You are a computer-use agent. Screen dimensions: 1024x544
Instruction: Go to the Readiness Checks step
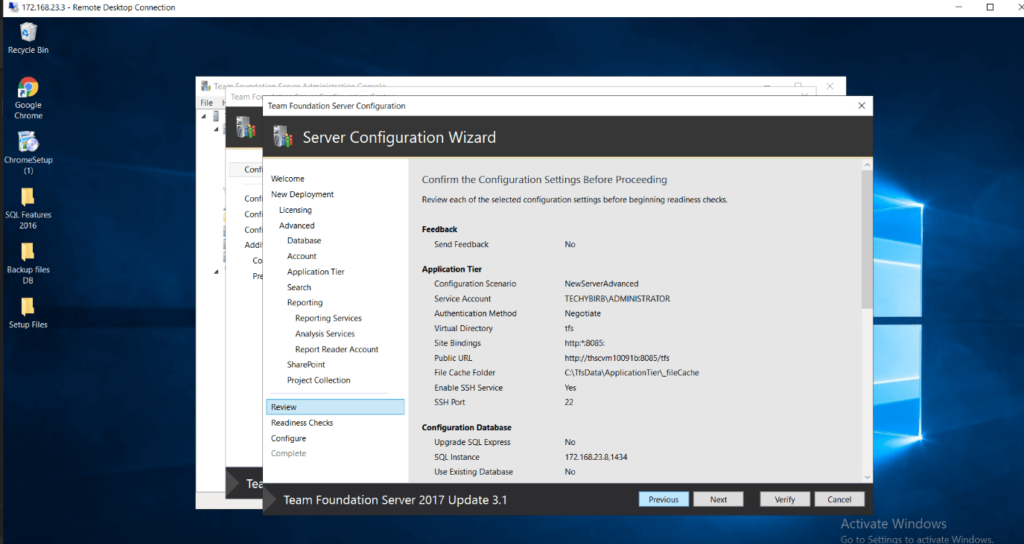point(302,423)
